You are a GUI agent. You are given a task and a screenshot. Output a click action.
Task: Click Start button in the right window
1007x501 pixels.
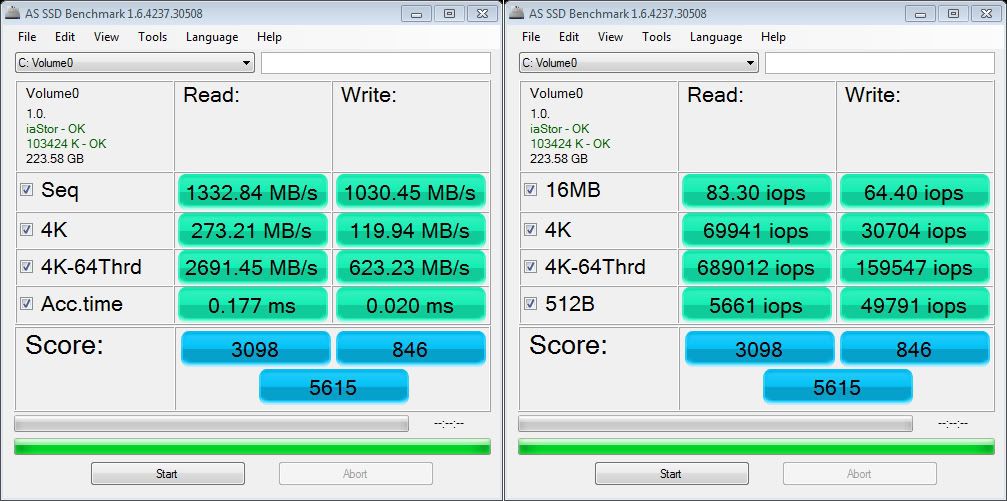(671, 474)
